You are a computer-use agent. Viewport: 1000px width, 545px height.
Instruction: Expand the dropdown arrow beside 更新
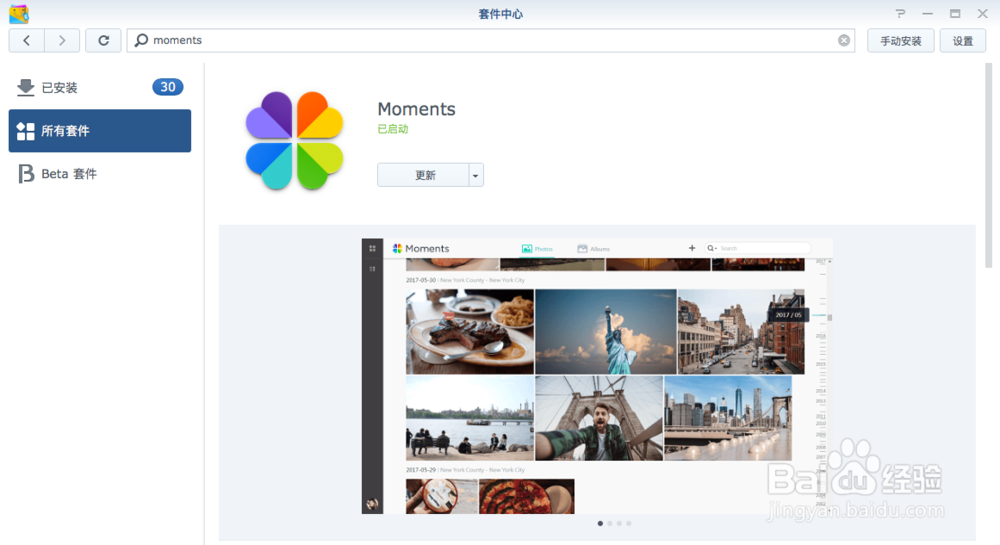476,175
